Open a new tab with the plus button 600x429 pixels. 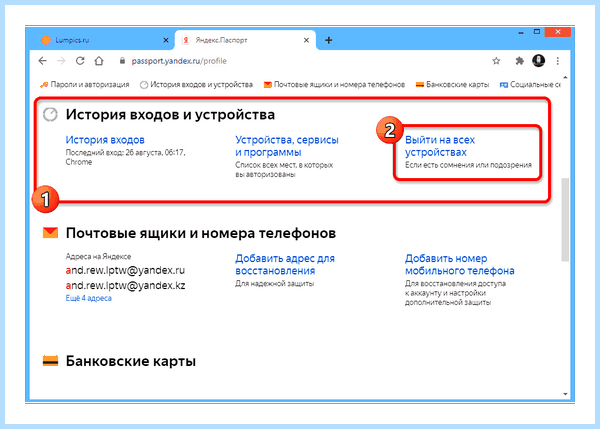pyautogui.click(x=329, y=40)
